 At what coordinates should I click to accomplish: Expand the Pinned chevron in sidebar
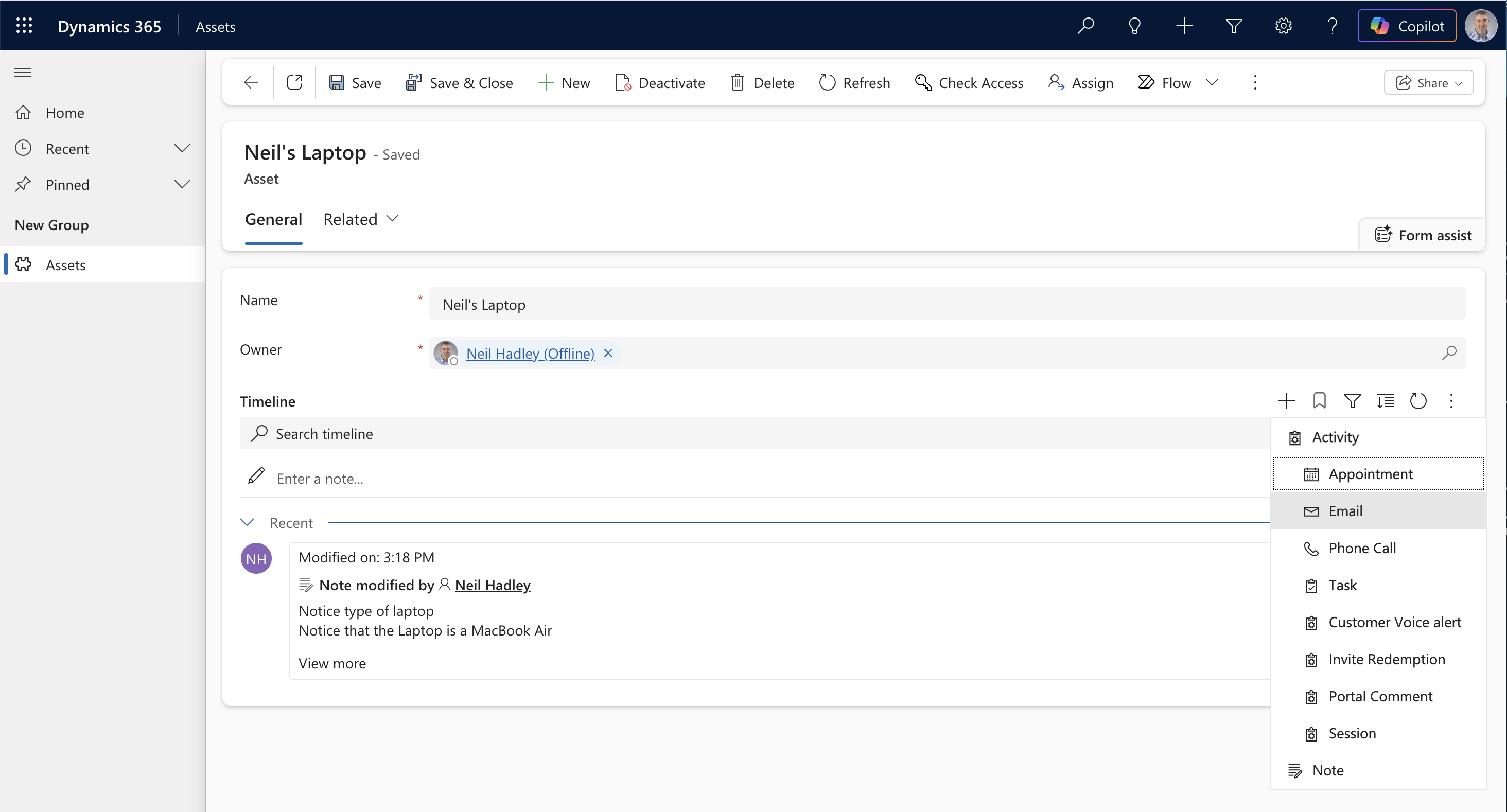183,184
